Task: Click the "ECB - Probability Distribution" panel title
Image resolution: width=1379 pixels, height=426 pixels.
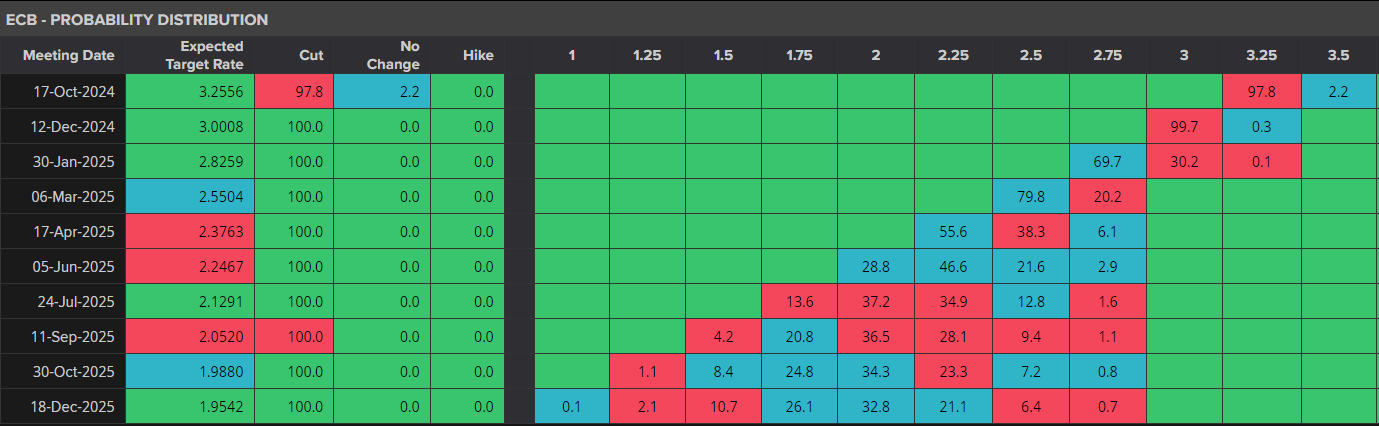Action: coord(137,19)
